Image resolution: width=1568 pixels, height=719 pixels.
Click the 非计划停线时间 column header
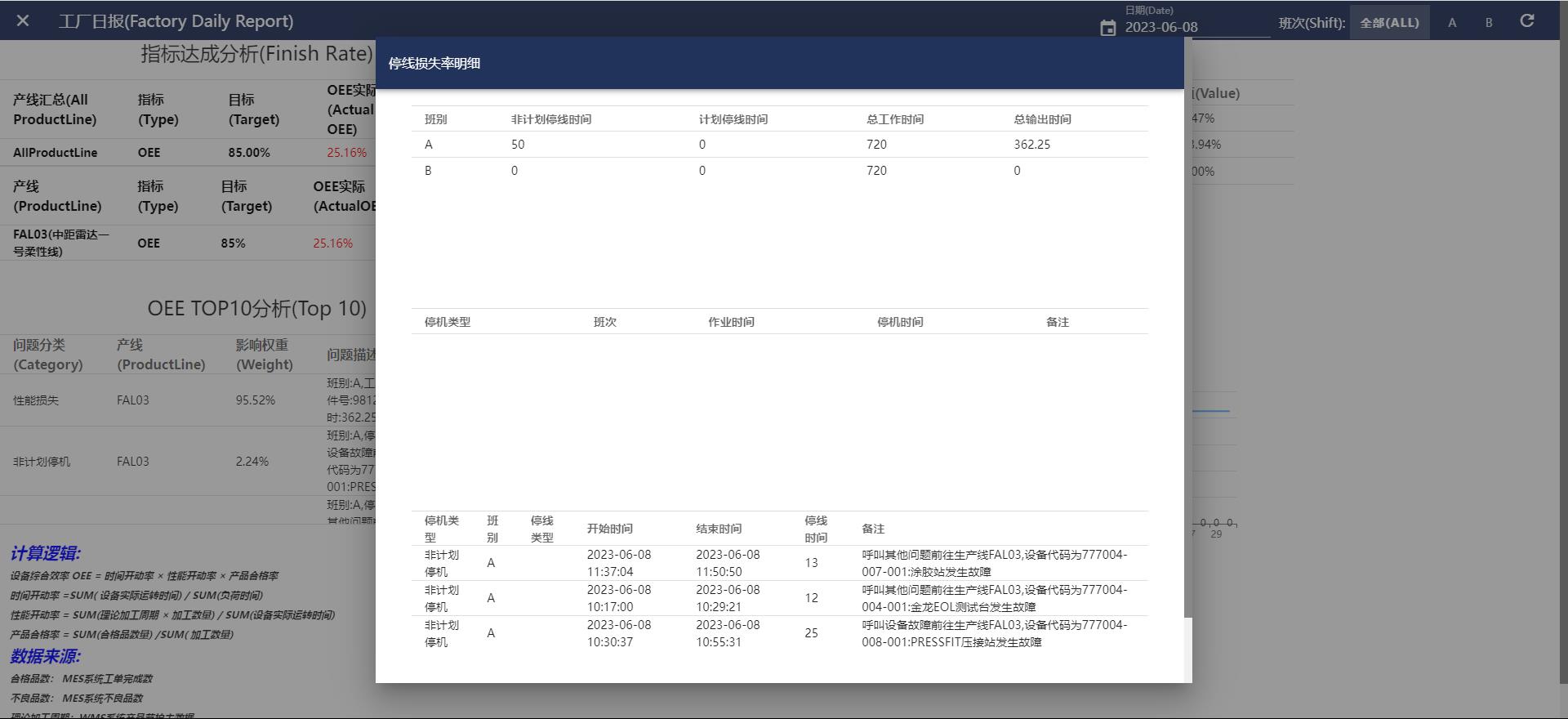551,119
